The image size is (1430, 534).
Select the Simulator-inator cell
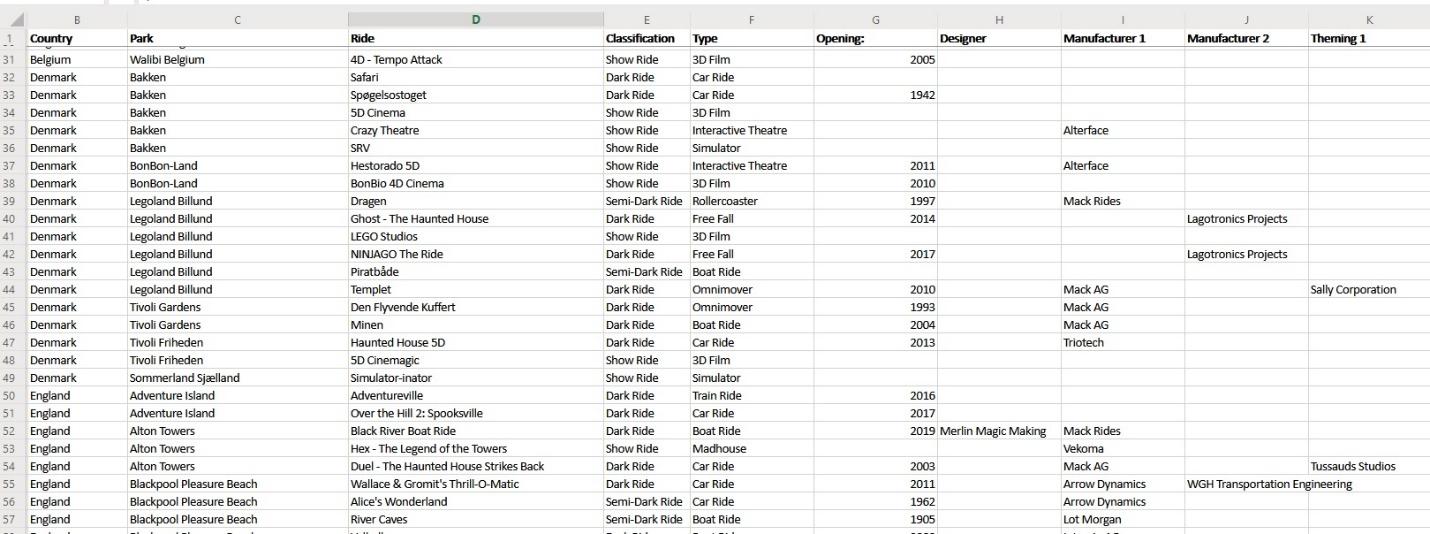476,378
